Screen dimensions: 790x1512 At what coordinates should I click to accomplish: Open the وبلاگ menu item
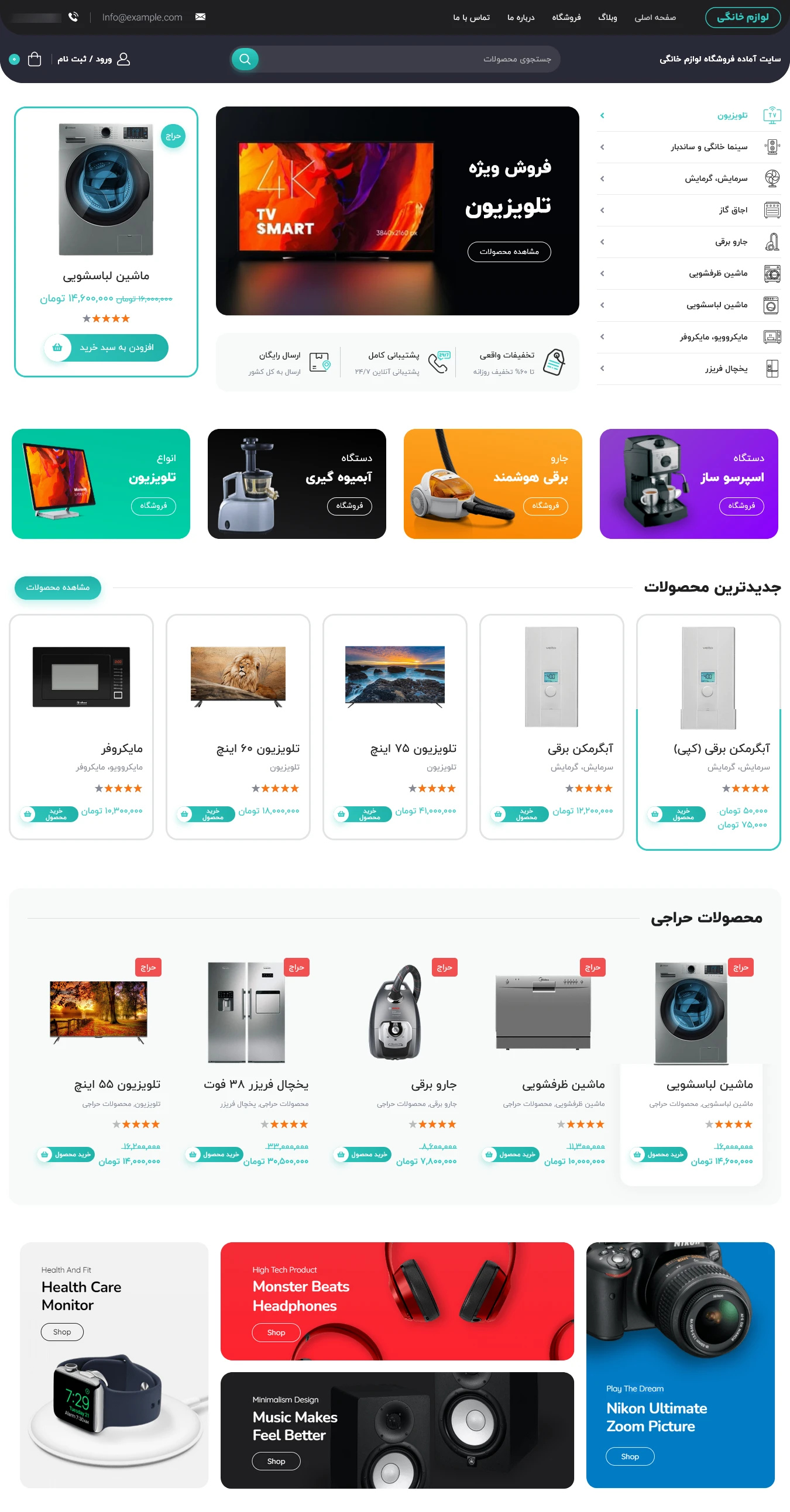pos(607,18)
